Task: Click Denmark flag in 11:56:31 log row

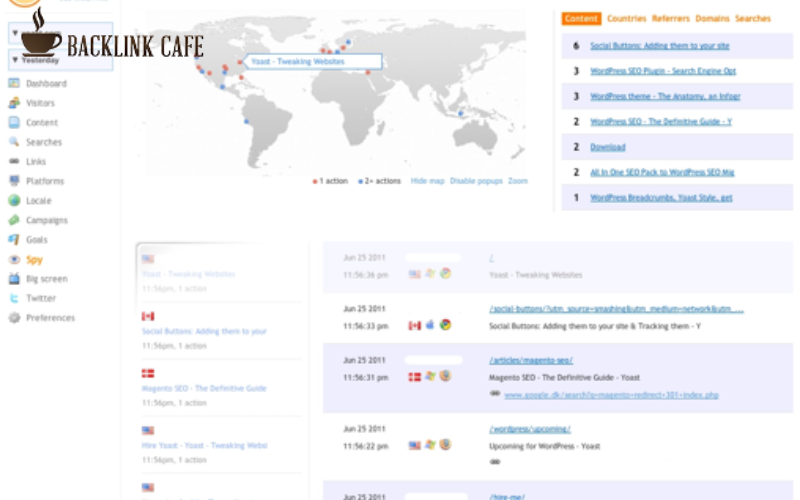Action: (x=415, y=377)
